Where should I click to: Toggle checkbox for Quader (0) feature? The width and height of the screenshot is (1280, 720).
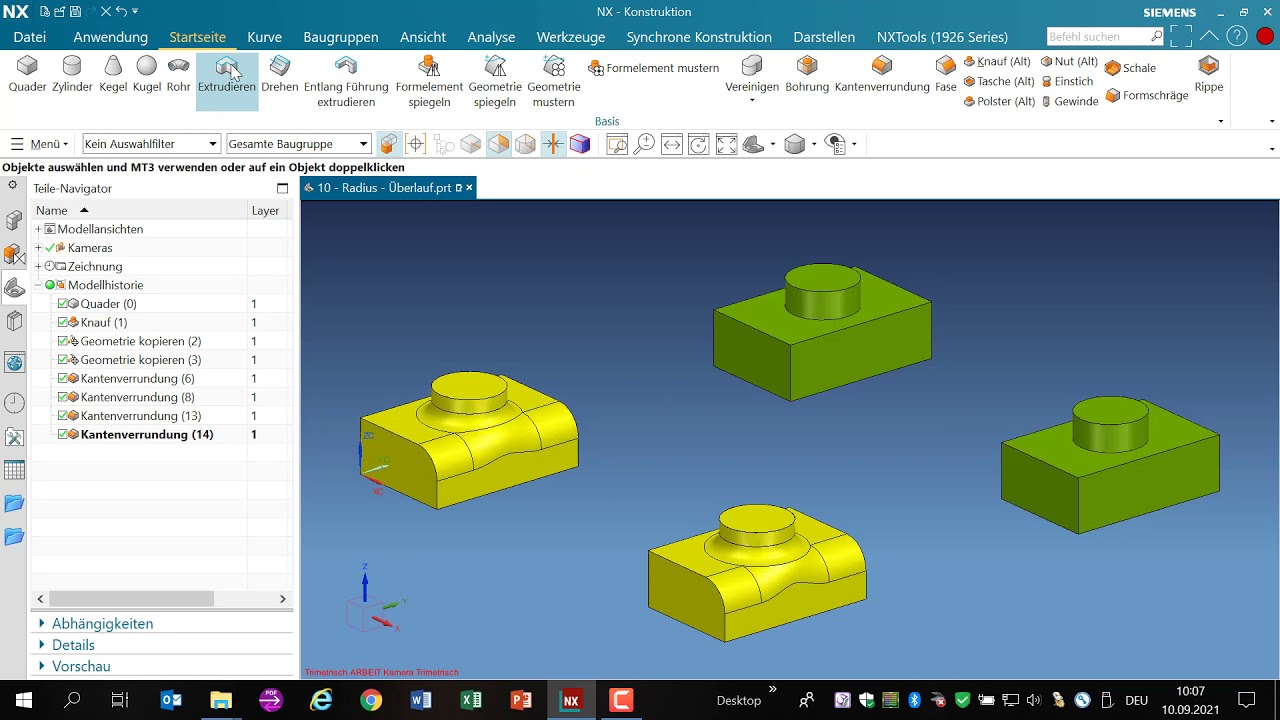click(x=63, y=304)
